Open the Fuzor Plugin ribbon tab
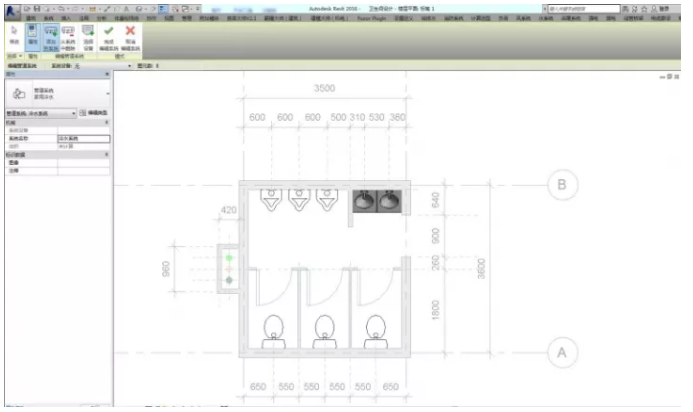Image resolution: width=693 pixels, height=412 pixels. point(371,18)
